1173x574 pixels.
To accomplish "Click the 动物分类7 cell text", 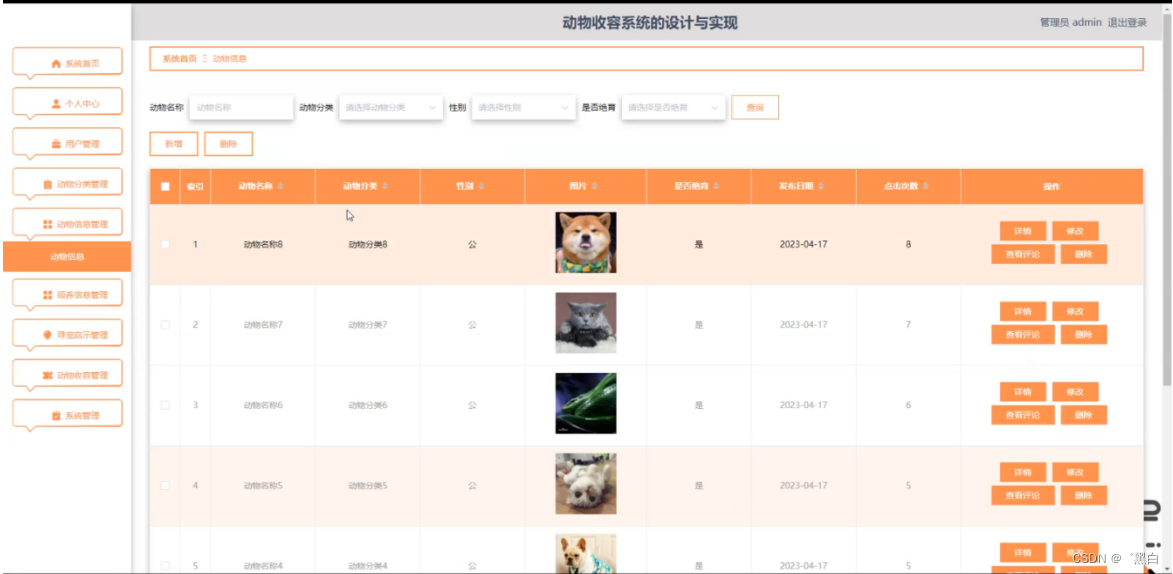I will point(367,325).
